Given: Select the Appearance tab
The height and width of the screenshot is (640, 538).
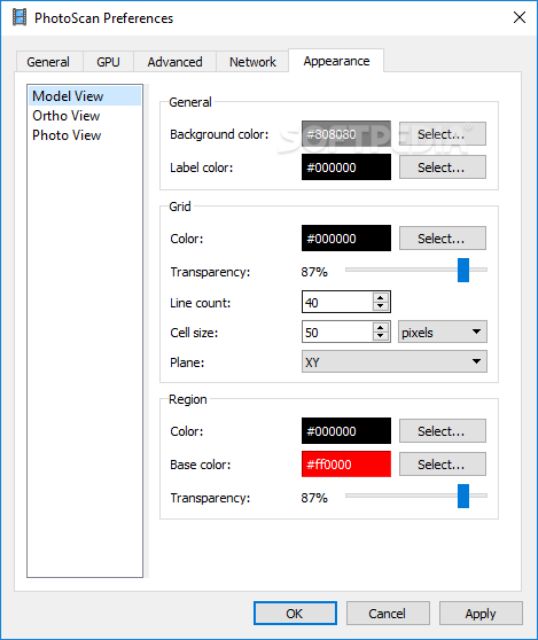Looking at the screenshot, I should [336, 61].
